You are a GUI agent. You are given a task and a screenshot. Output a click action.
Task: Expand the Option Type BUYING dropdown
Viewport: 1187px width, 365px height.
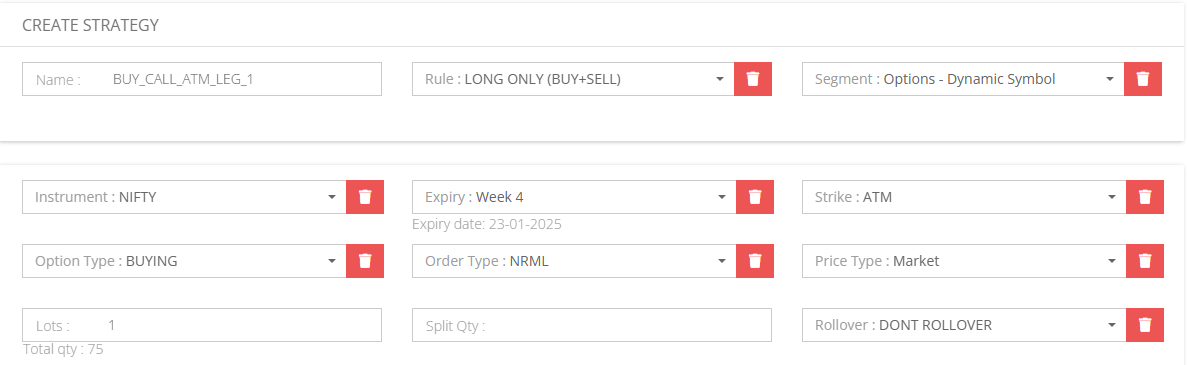tap(184, 260)
